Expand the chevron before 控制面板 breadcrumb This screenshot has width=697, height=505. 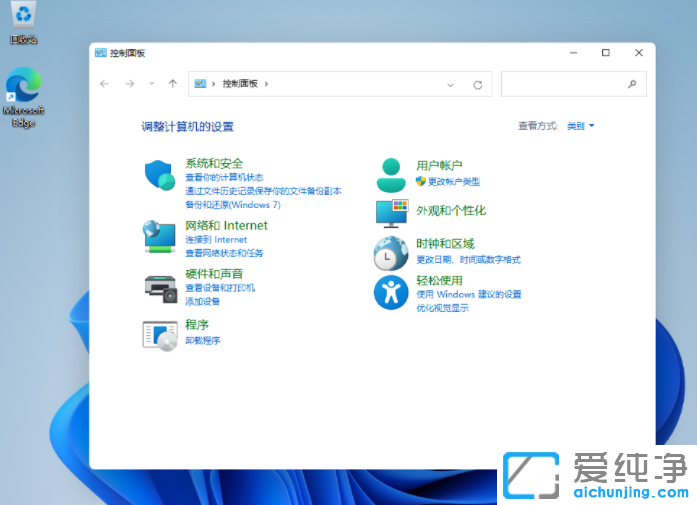tap(213, 84)
